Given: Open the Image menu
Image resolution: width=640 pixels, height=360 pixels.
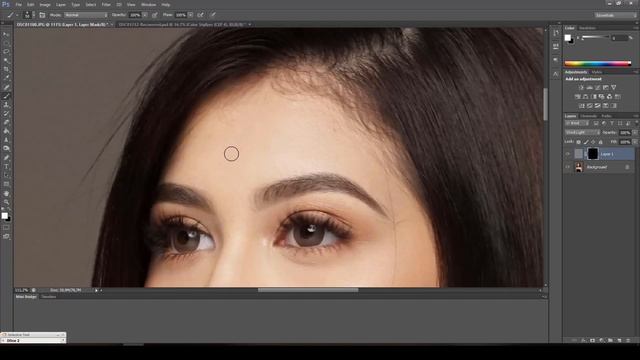Looking at the screenshot, I should (45, 5).
